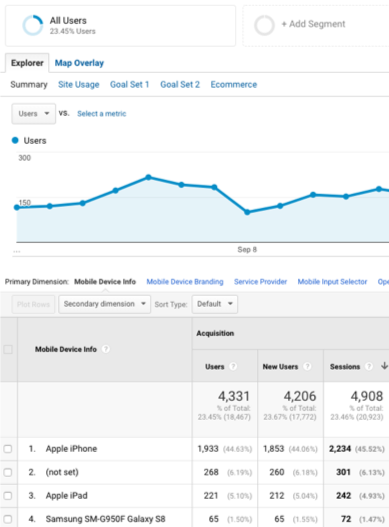
Task: Click Apple iPad users value 221
Action: (x=211, y=496)
